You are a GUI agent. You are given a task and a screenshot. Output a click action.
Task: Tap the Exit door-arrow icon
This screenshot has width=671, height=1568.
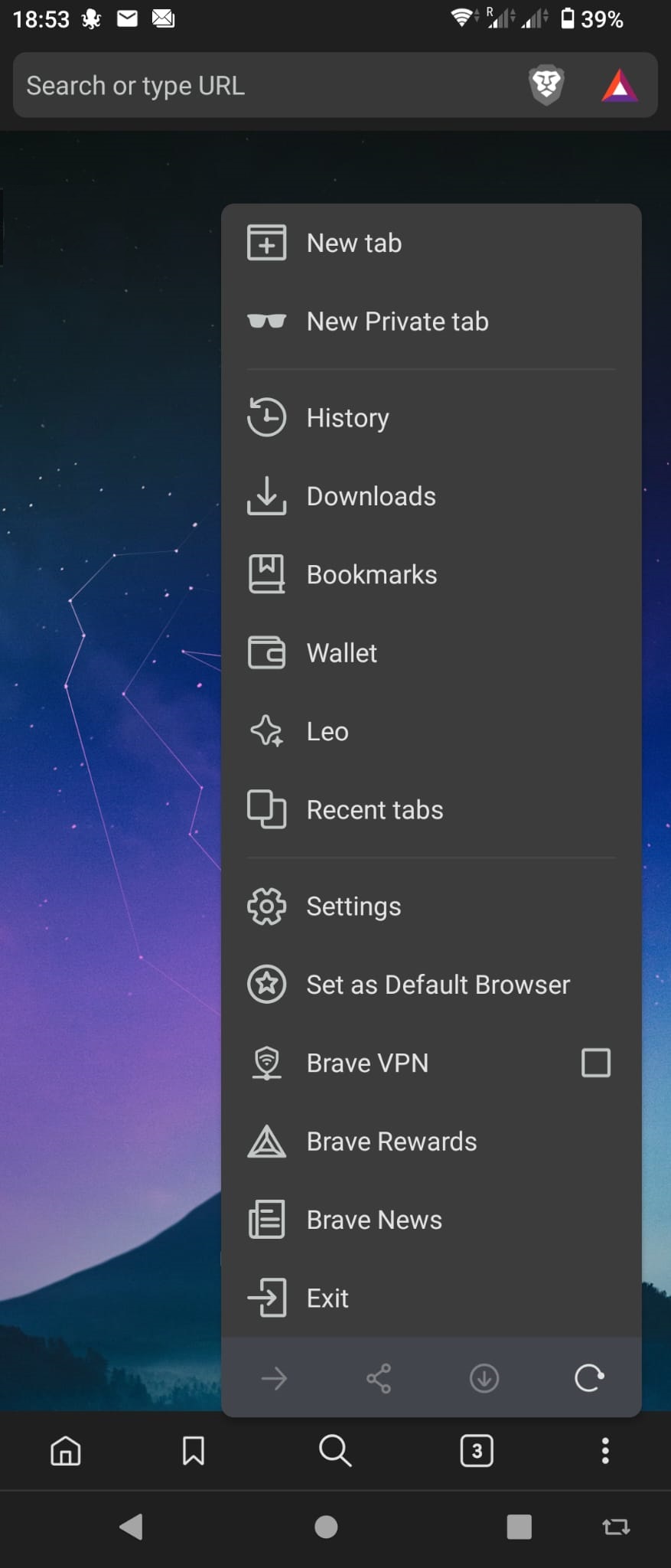(x=266, y=1298)
